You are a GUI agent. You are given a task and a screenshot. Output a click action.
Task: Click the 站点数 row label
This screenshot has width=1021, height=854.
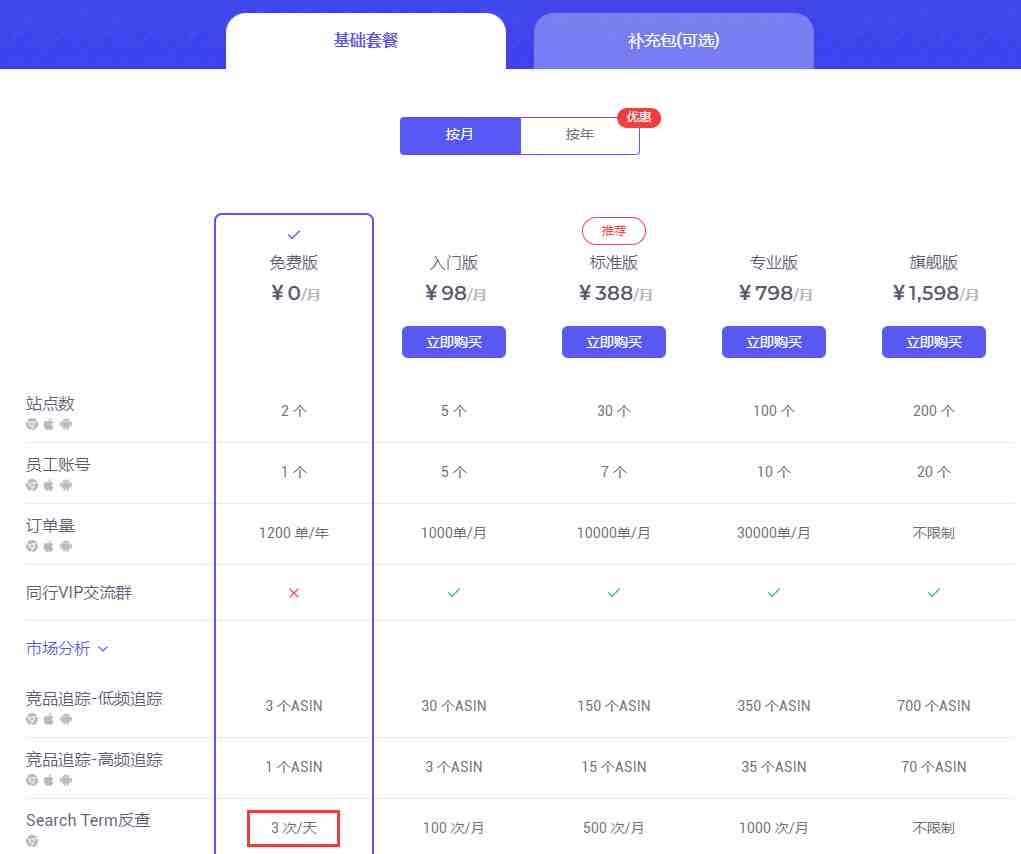pyautogui.click(x=50, y=404)
